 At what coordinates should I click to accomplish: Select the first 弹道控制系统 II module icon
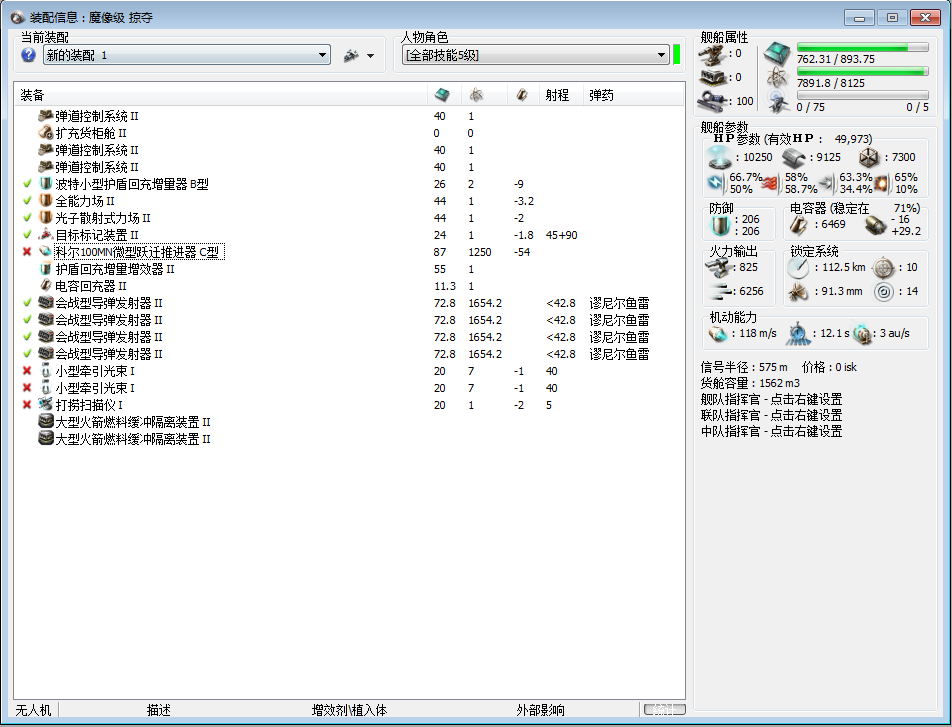pyautogui.click(x=46, y=115)
